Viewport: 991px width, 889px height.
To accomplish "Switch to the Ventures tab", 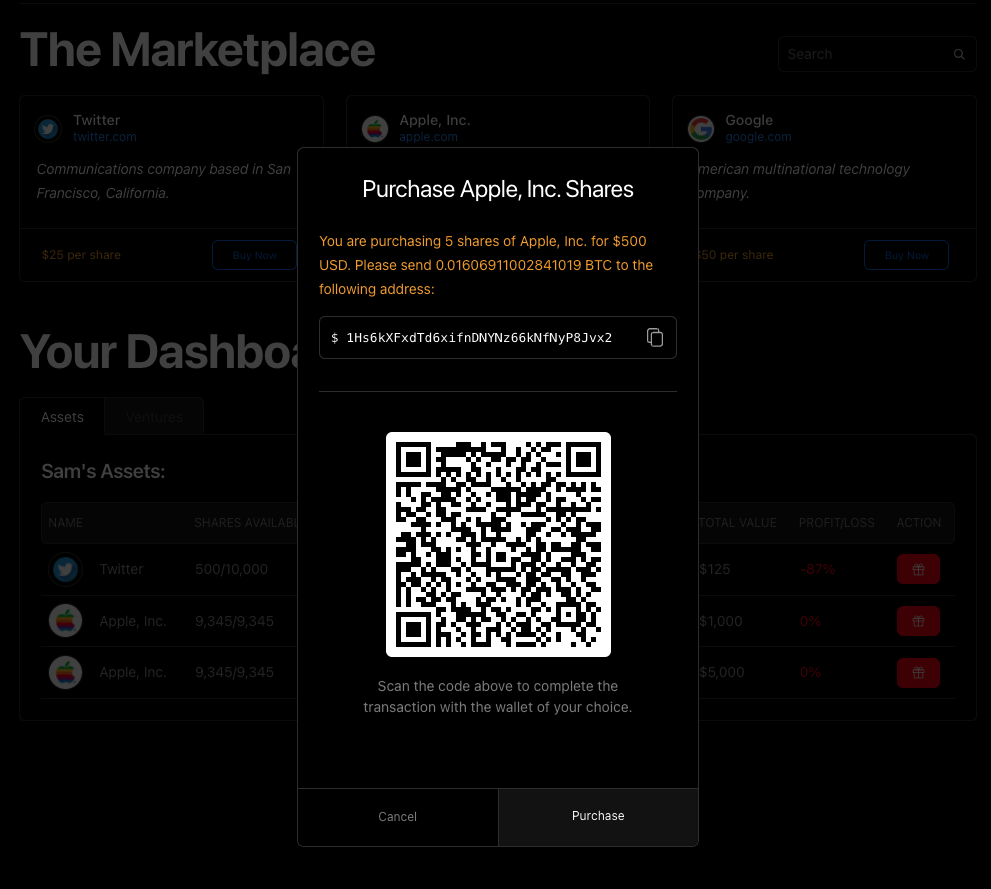I will click(153, 417).
